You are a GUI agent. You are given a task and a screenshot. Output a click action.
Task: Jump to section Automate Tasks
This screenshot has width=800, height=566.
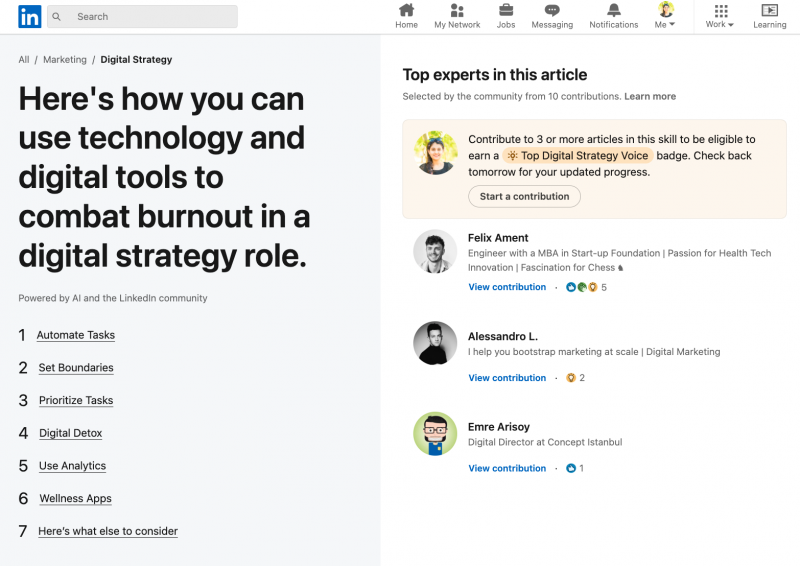[x=76, y=335]
